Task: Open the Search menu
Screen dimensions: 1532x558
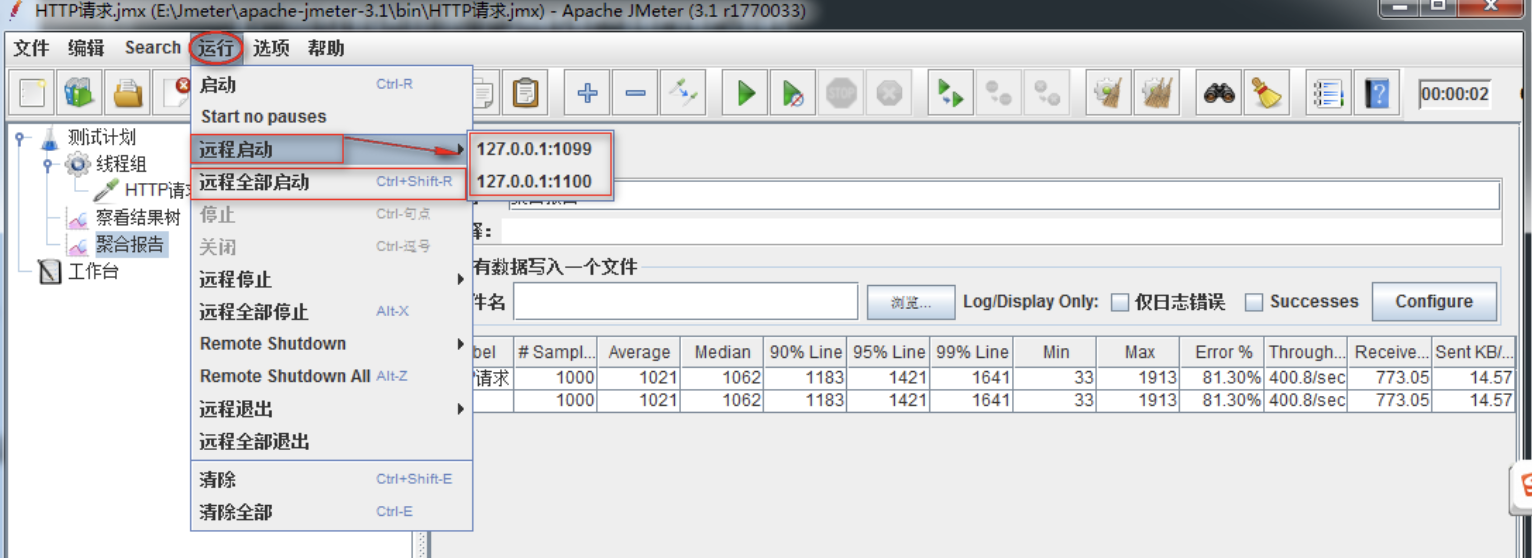Action: click(152, 47)
